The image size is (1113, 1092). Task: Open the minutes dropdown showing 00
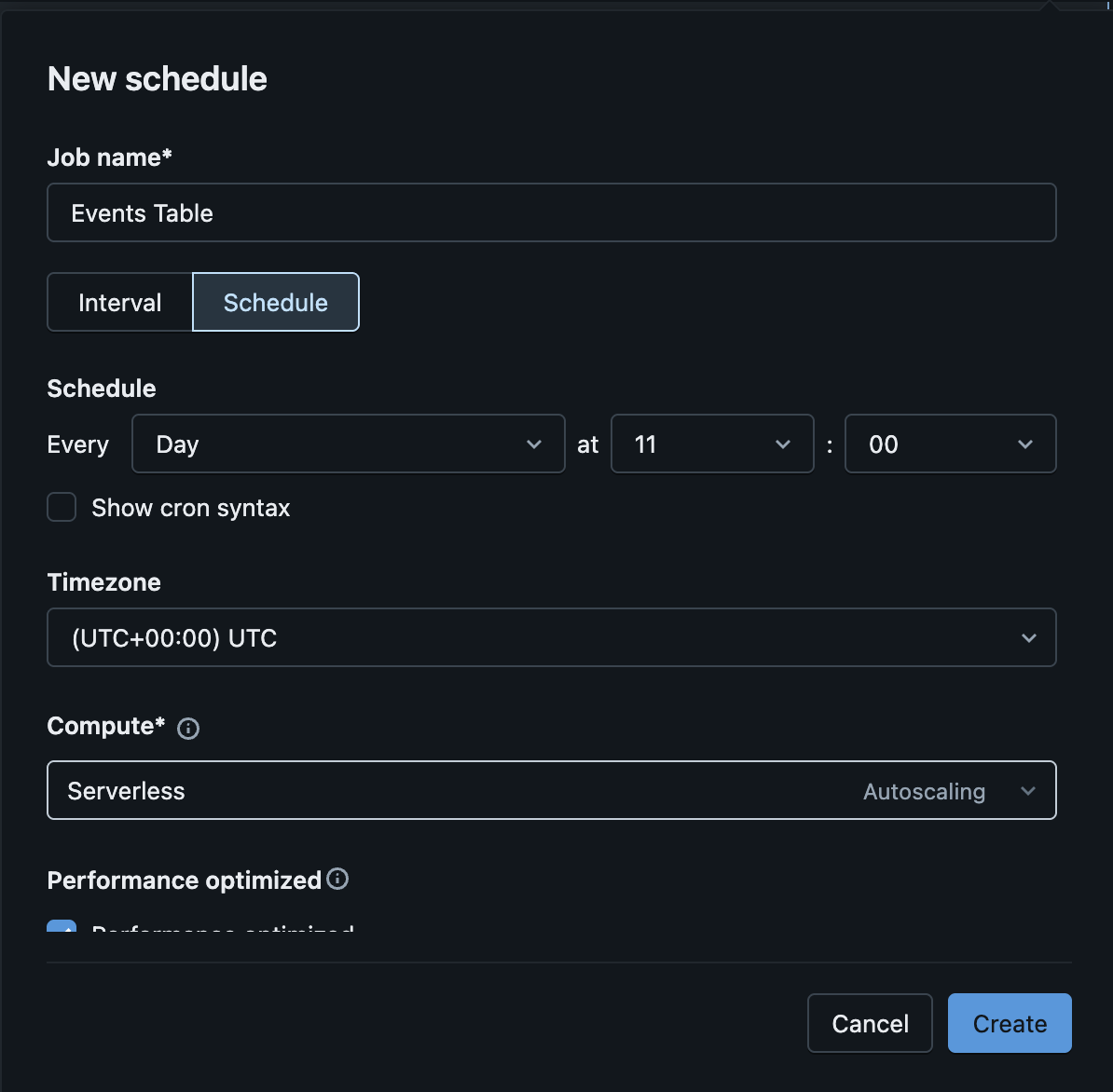tap(951, 444)
